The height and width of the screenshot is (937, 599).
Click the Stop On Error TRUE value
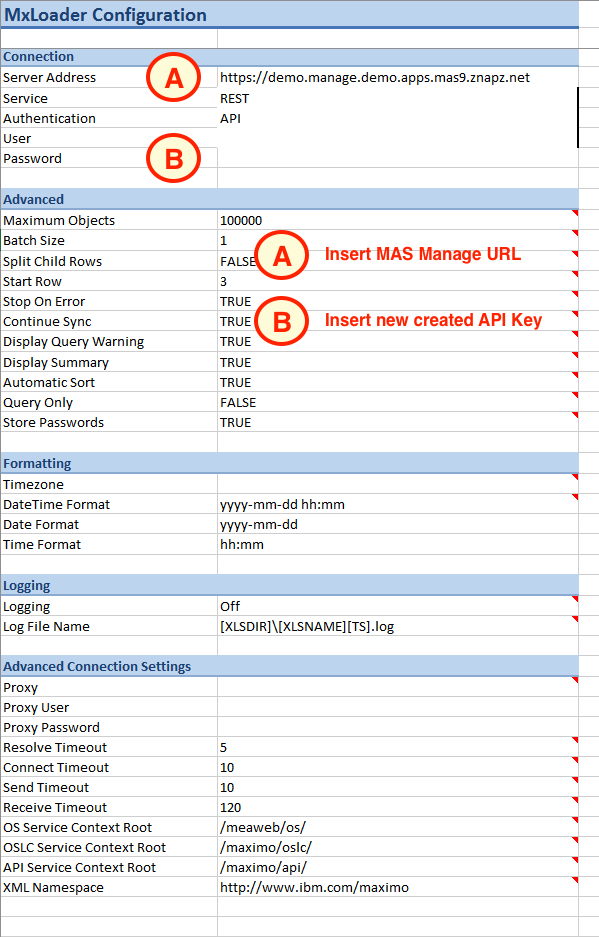pyautogui.click(x=398, y=301)
